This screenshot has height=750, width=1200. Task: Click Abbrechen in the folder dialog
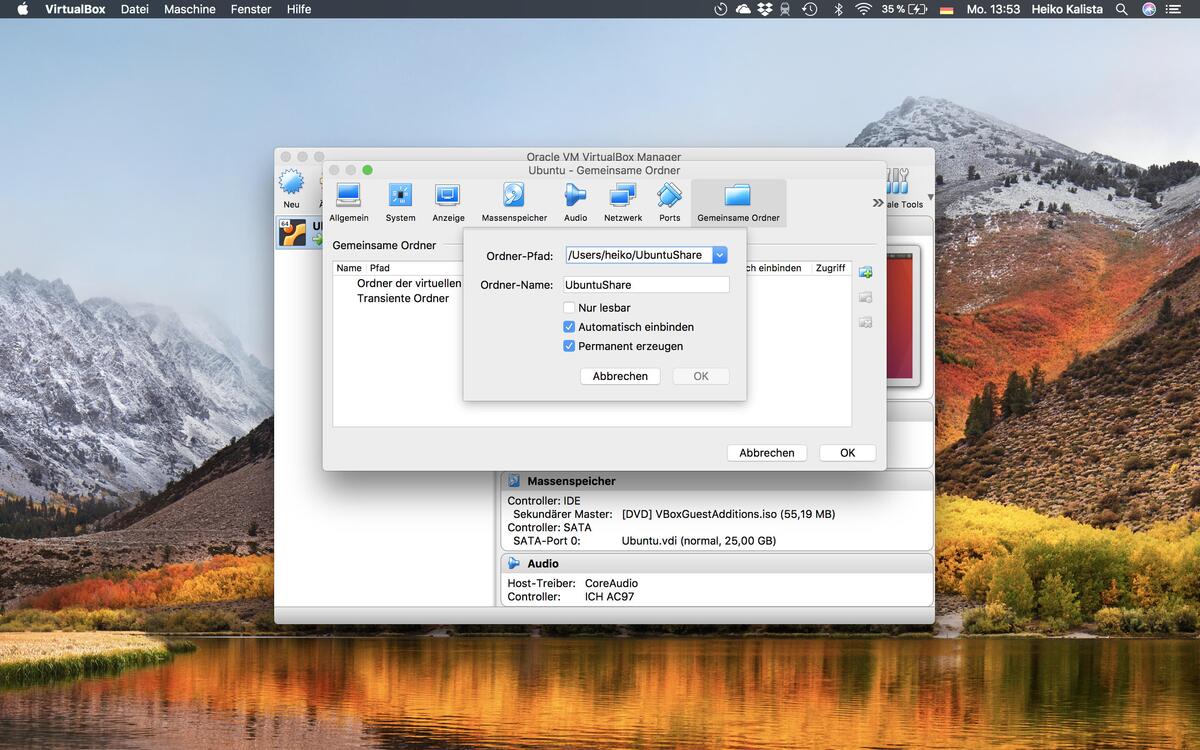coord(620,376)
